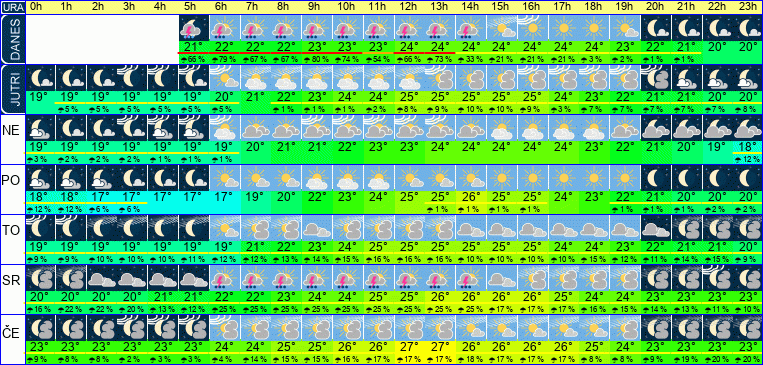Click tomorrow's windy moon icon at 3h
Image resolution: width=763 pixels, height=365 pixels.
click(x=132, y=77)
